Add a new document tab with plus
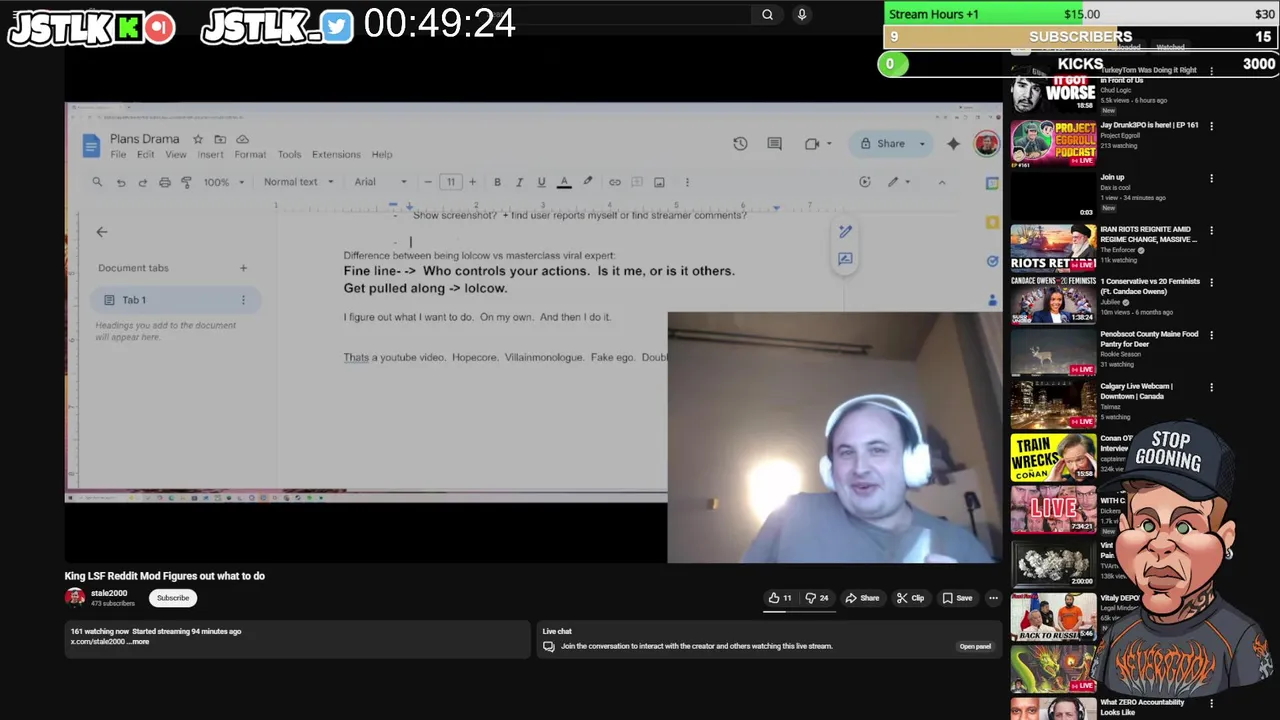The image size is (1280, 720). 243,268
